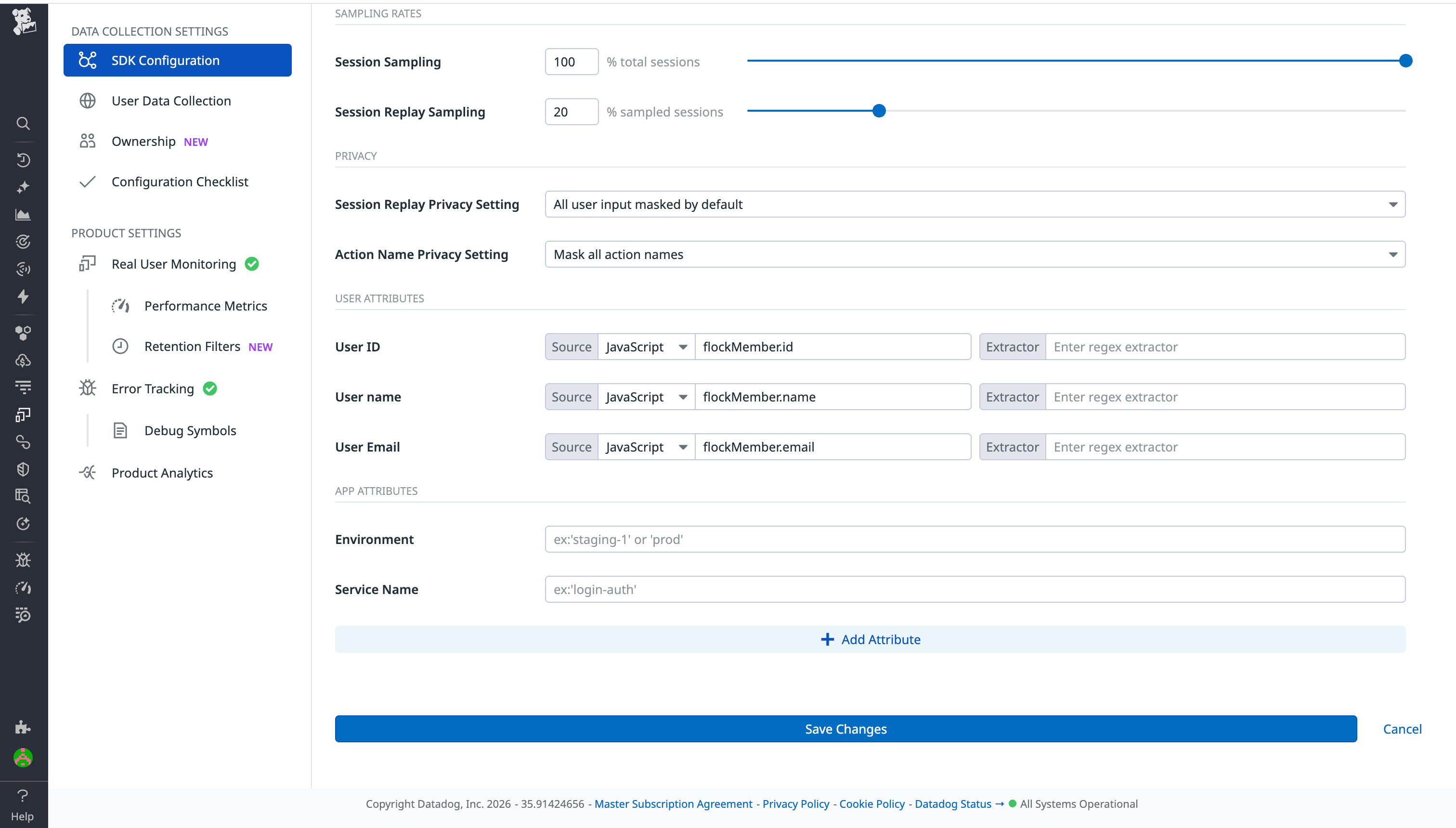This screenshot has height=828, width=1456.
Task: Open the User ID JavaScript source dropdown
Action: (646, 346)
